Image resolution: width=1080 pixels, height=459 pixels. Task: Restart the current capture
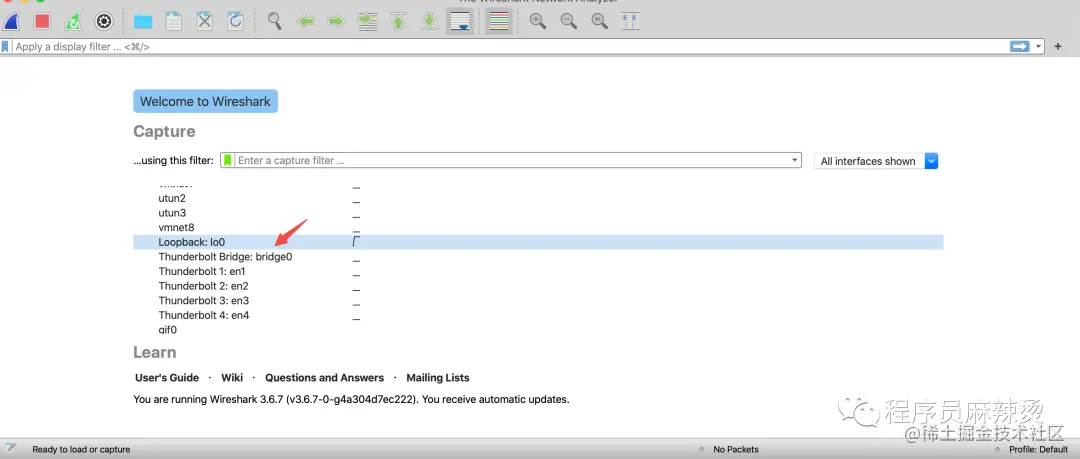tap(72, 21)
